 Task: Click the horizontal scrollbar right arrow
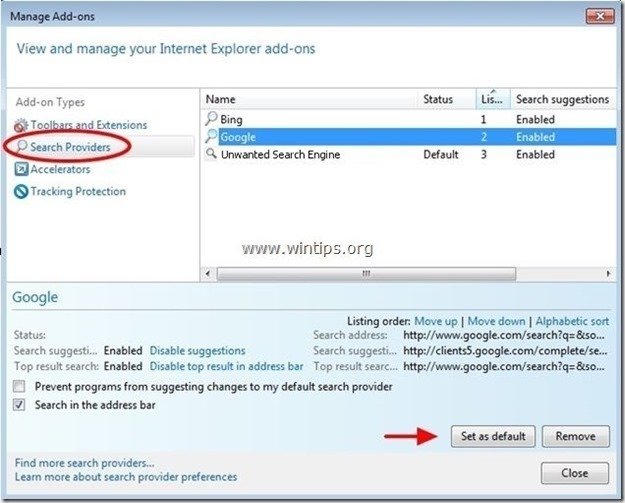tap(608, 273)
